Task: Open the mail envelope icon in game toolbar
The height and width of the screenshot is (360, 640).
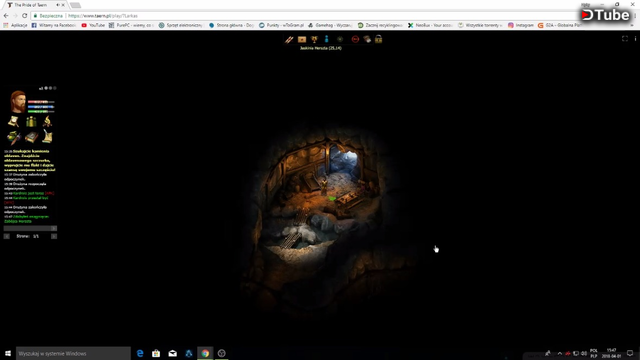Action: (302, 39)
